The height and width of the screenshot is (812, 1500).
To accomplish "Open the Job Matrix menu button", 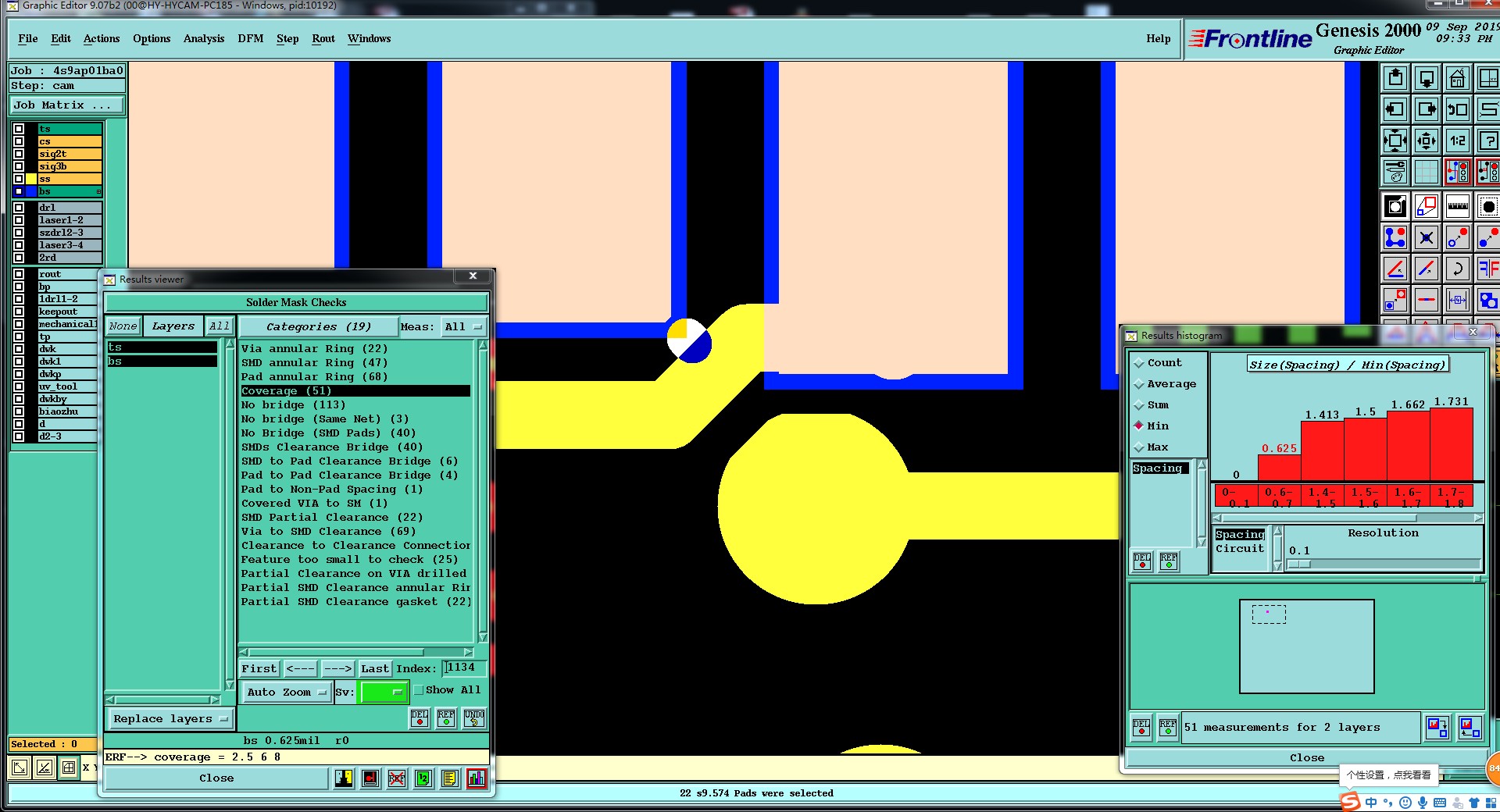I will 67,105.
